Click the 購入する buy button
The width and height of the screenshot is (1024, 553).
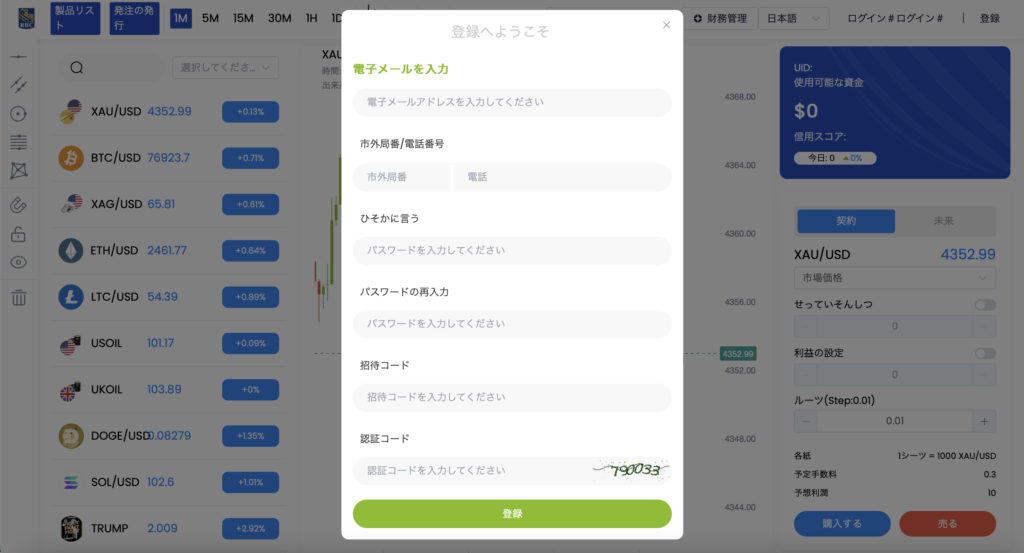pos(842,524)
